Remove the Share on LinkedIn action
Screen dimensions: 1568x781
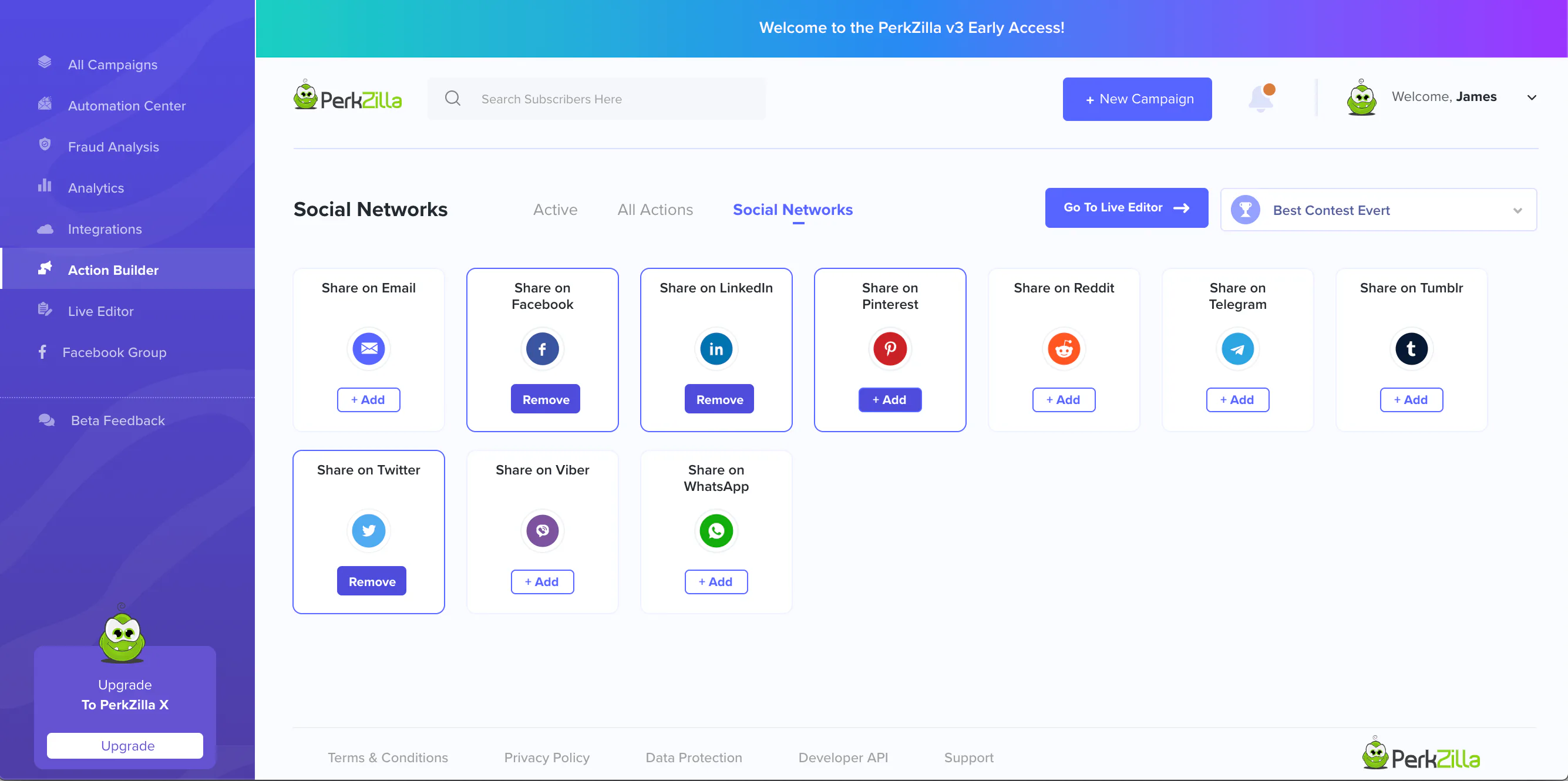[x=719, y=399]
